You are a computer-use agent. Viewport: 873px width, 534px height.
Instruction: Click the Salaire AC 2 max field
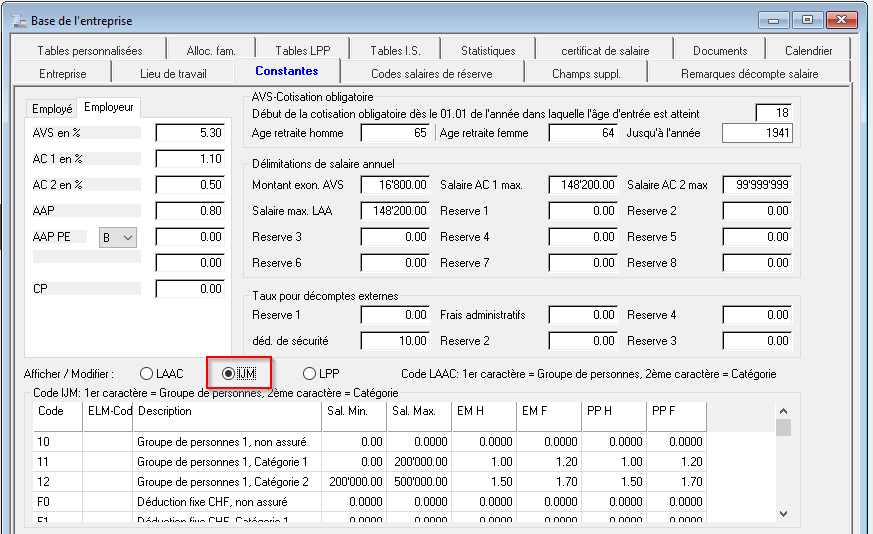coord(757,185)
